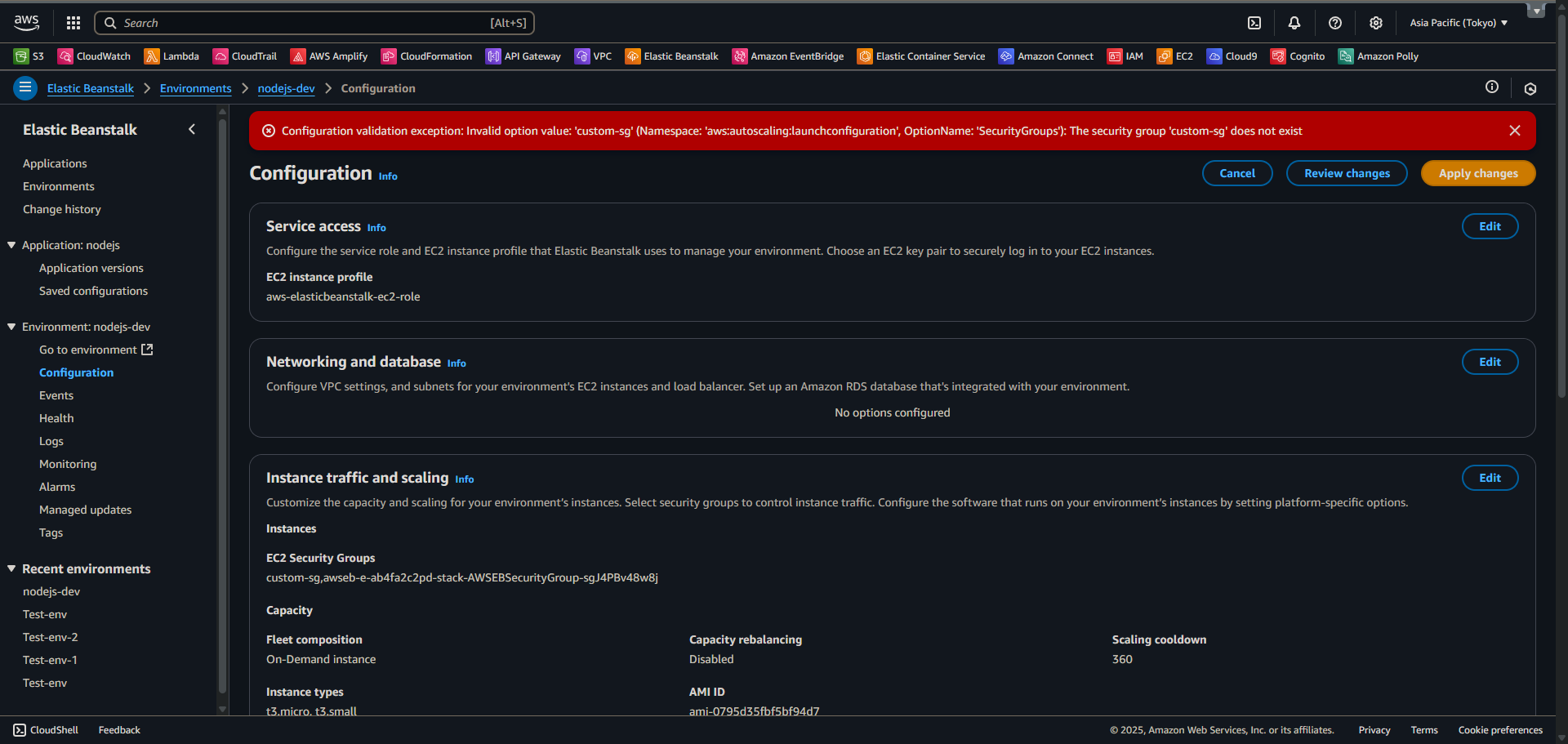This screenshot has width=1568, height=744.
Task: Open the Elastic Container Service shortcut
Action: click(921, 56)
